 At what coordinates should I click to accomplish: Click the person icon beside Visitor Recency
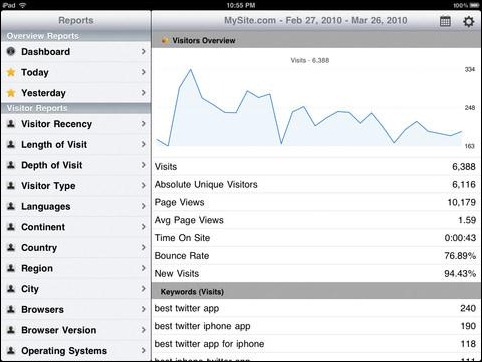tap(11, 124)
